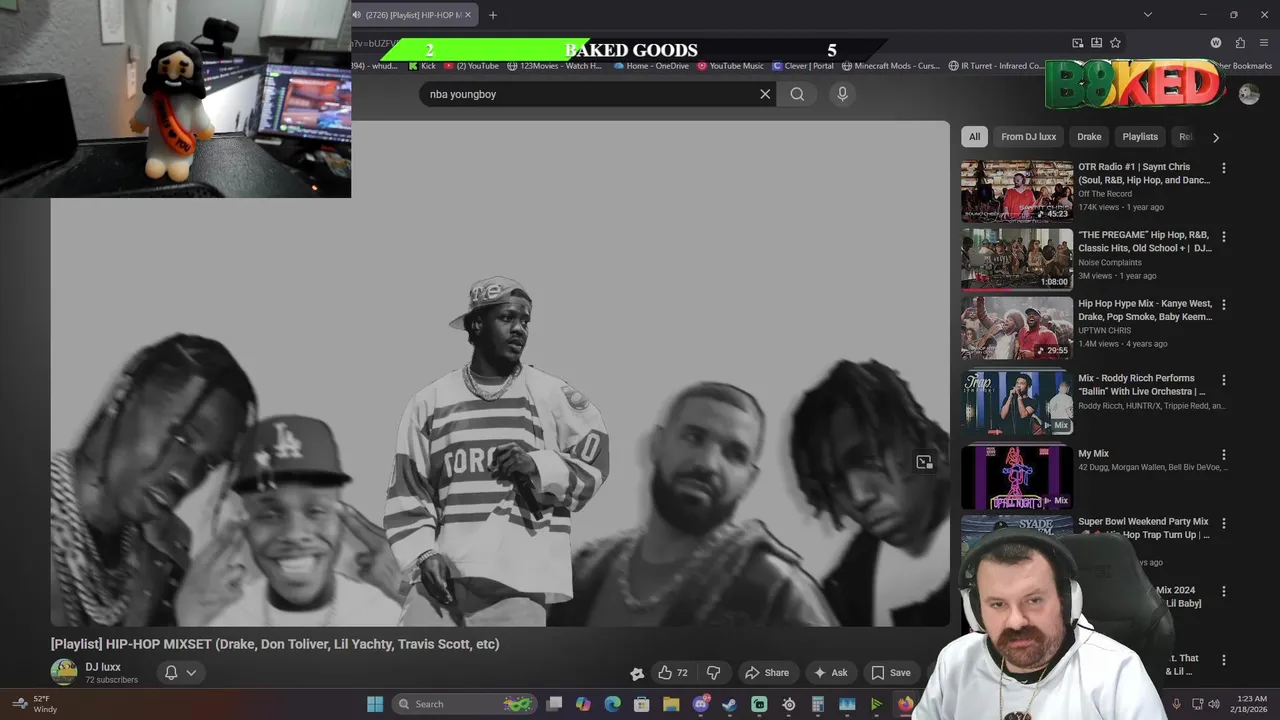
Task: Open 'Hip Hop Hype Mix - Kanye West' title
Action: coord(1145,310)
